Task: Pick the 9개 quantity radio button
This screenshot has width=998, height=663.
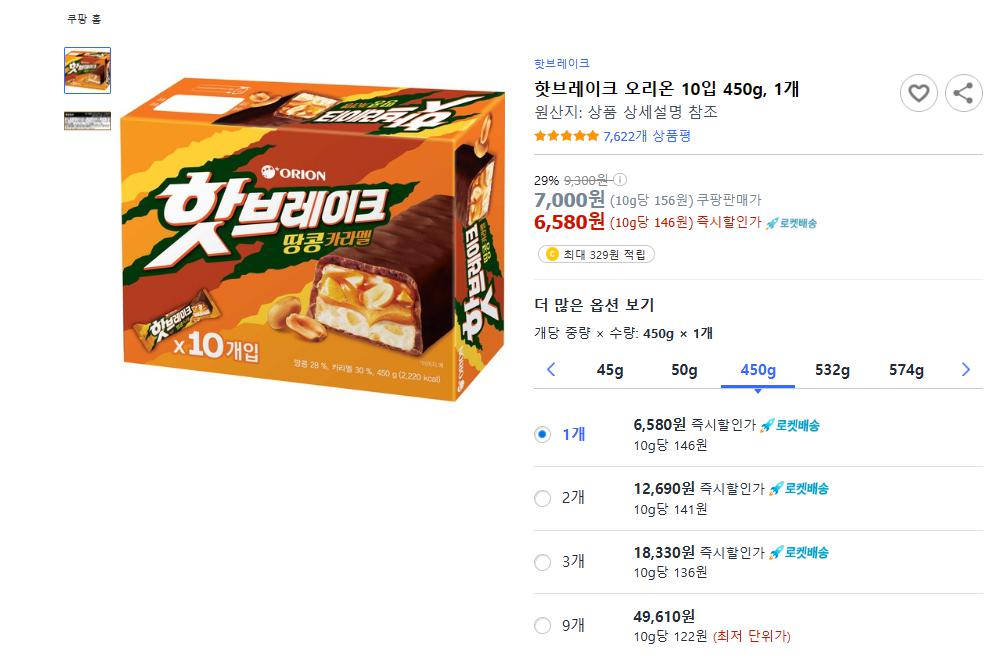Action: coord(543,626)
